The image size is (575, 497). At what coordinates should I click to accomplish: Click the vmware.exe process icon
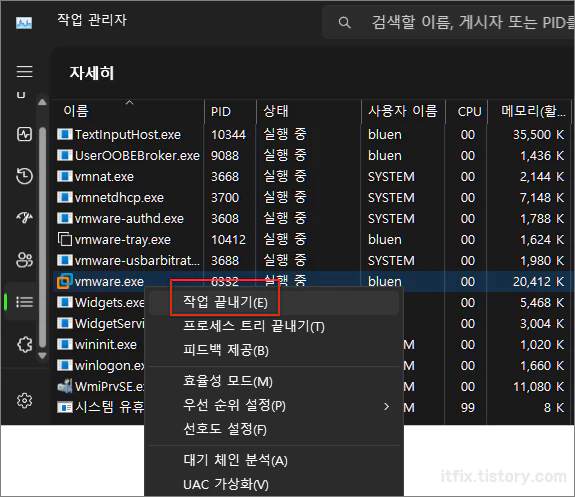pyautogui.click(x=65, y=281)
